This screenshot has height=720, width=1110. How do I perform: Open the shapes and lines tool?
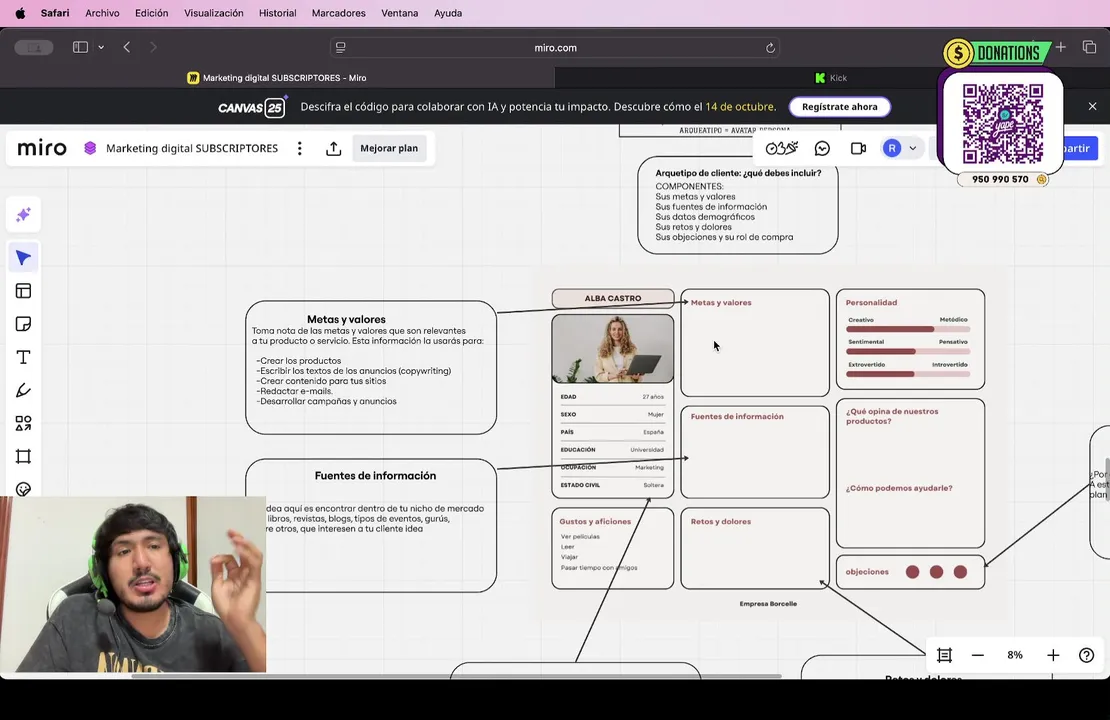pyautogui.click(x=23, y=423)
